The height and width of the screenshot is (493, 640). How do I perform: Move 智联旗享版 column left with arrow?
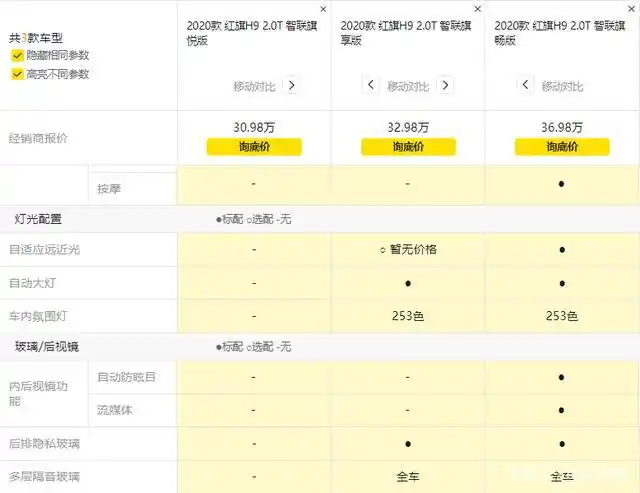(371, 85)
